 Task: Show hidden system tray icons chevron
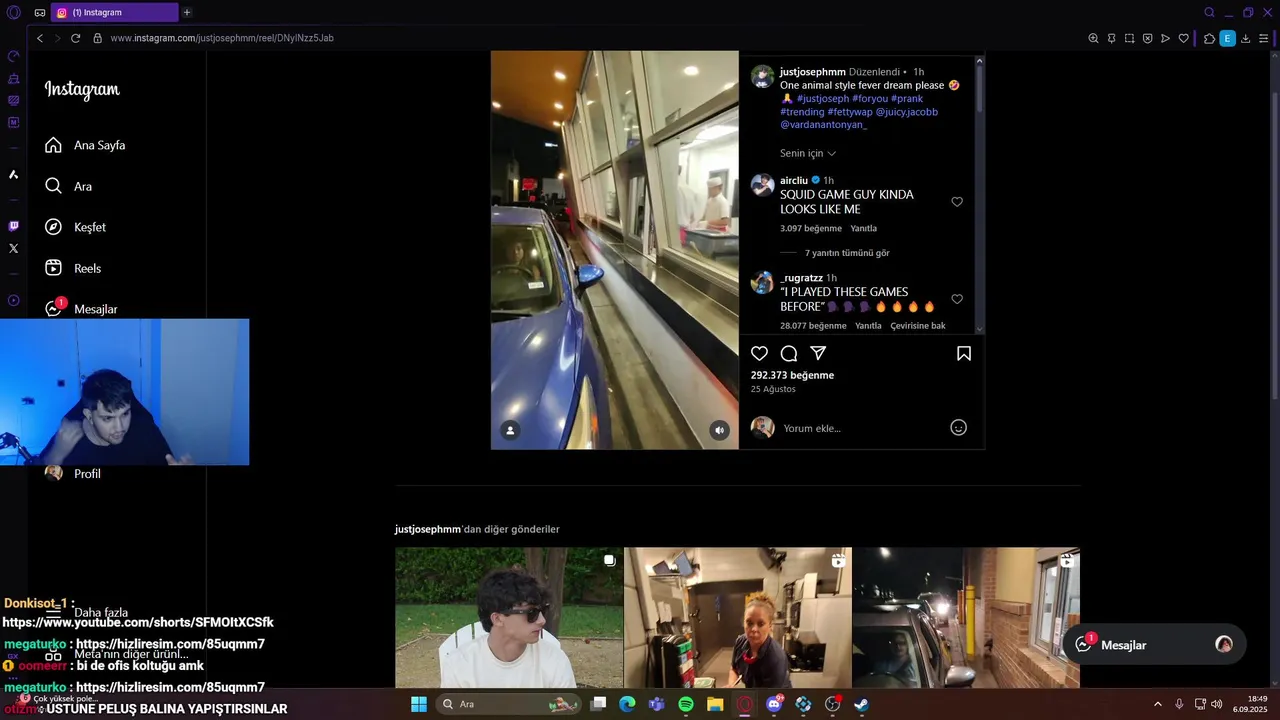tap(1157, 704)
